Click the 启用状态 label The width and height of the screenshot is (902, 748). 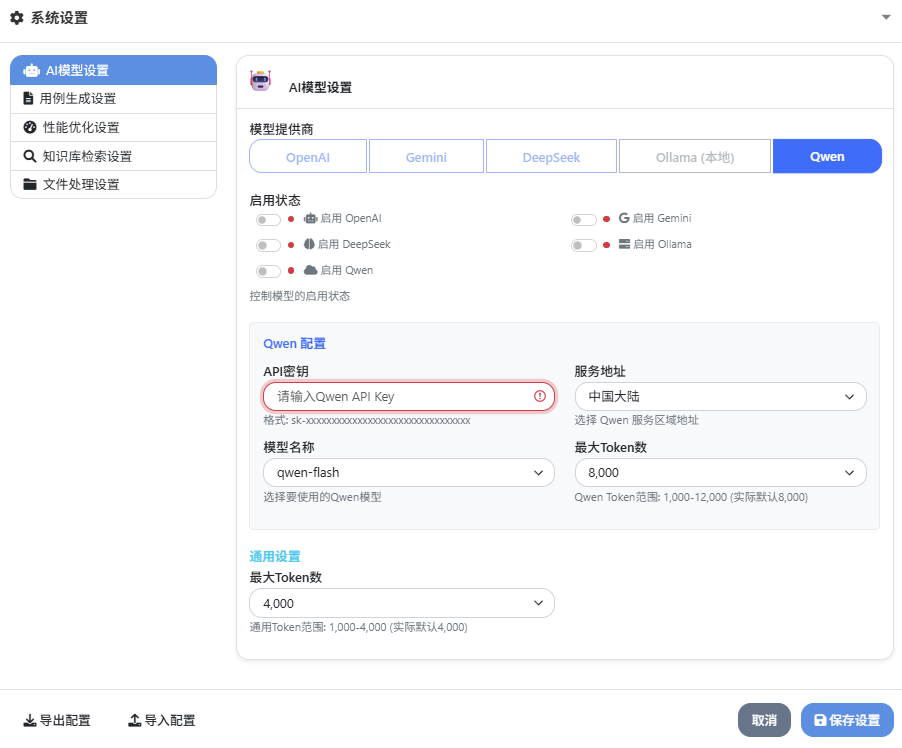(275, 200)
